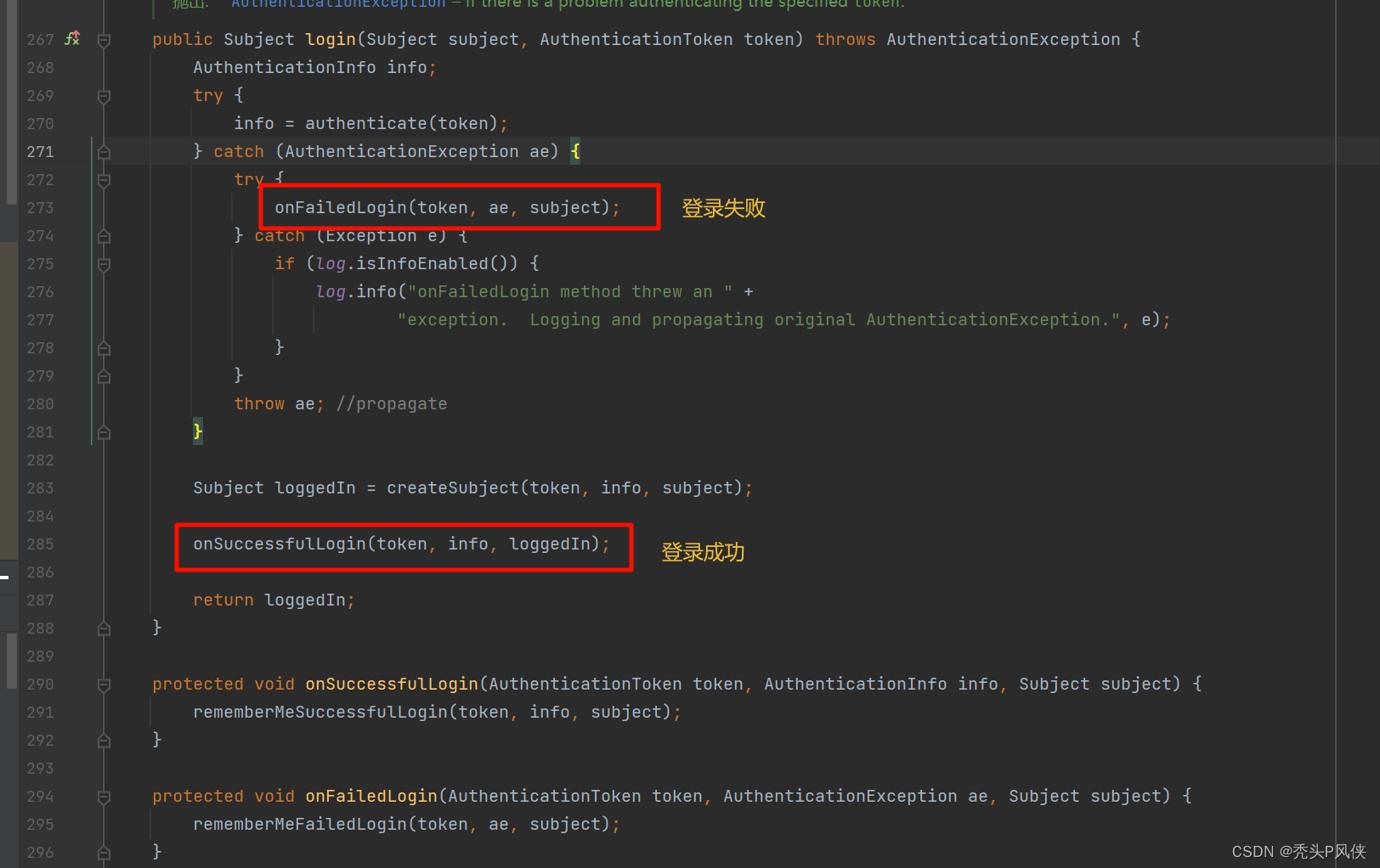This screenshot has height=868, width=1380.
Task: Collapse the if-block fold on line 275
Action: (x=104, y=264)
